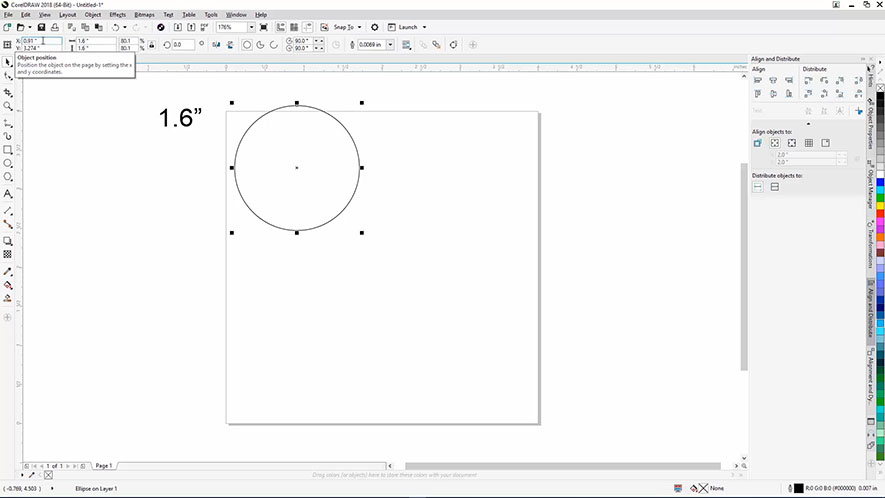This screenshot has height=498, width=885.
Task: Click the Save icon in the toolbar
Action: coord(42,27)
